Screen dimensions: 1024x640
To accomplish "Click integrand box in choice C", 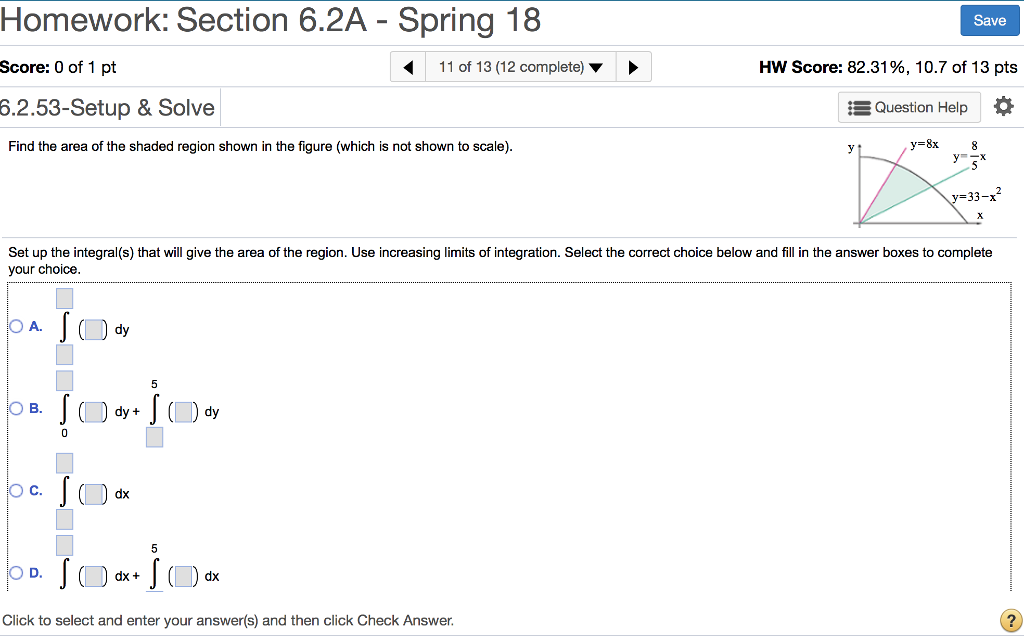I will click(93, 493).
